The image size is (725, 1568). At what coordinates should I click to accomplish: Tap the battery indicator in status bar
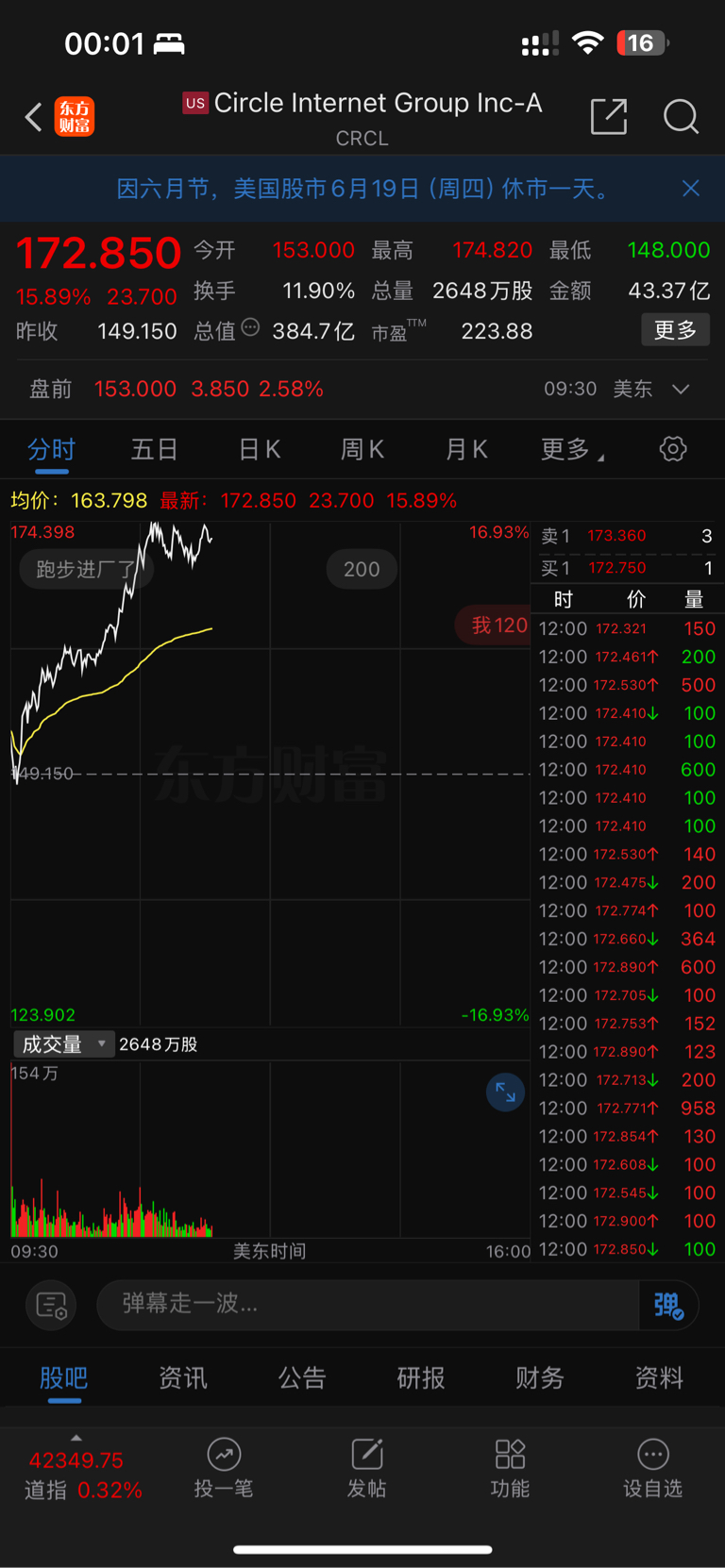642,43
